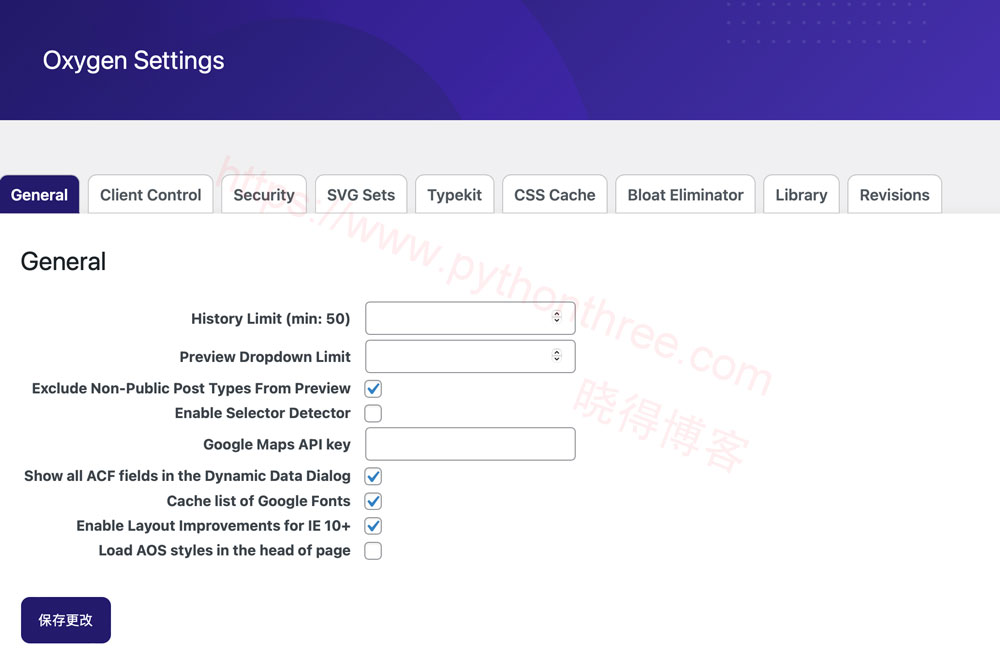Click the General section heading
The image size is (1000, 648).
click(x=63, y=261)
